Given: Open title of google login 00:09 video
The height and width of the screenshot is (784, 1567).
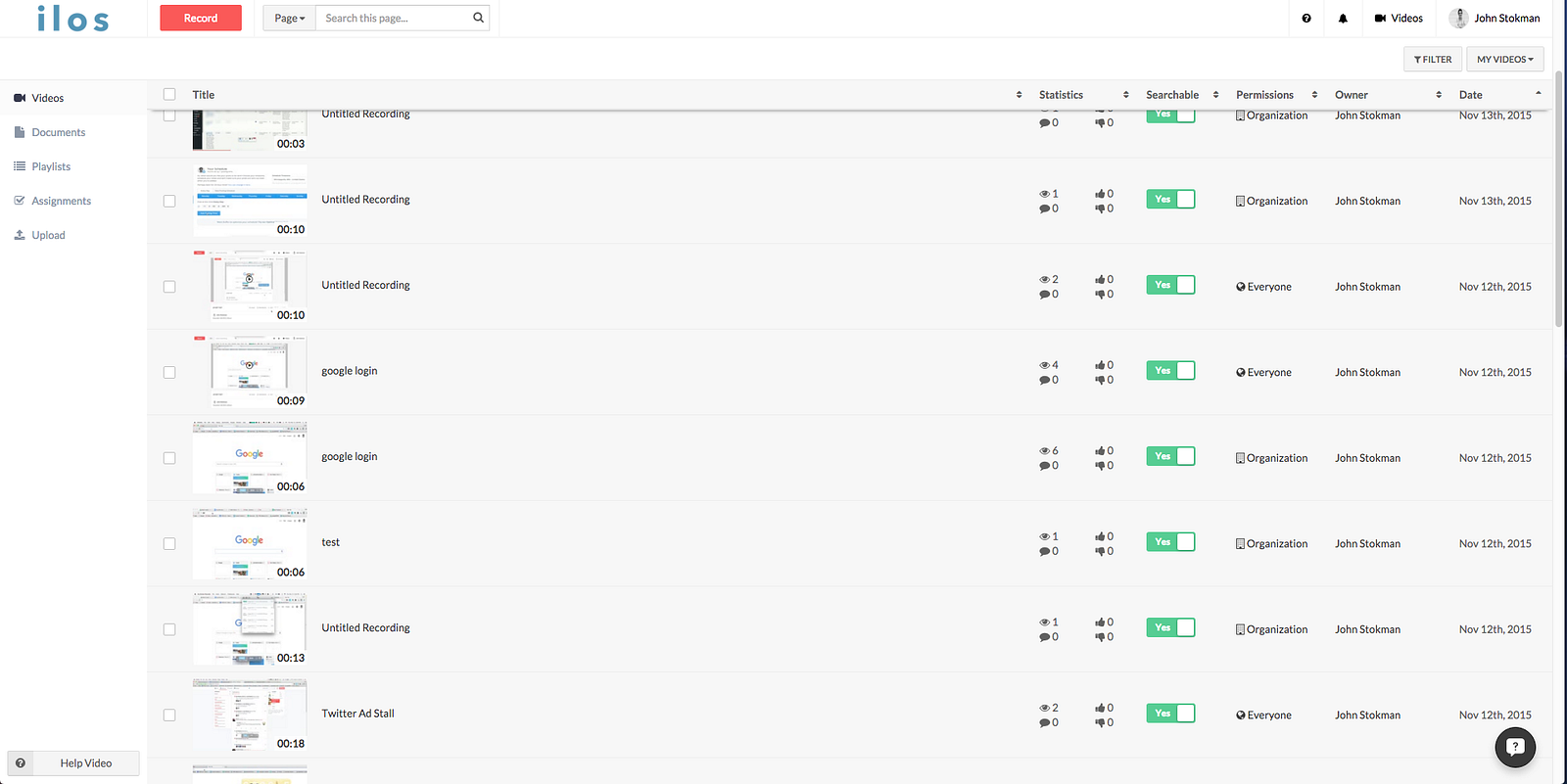Looking at the screenshot, I should pos(350,371).
